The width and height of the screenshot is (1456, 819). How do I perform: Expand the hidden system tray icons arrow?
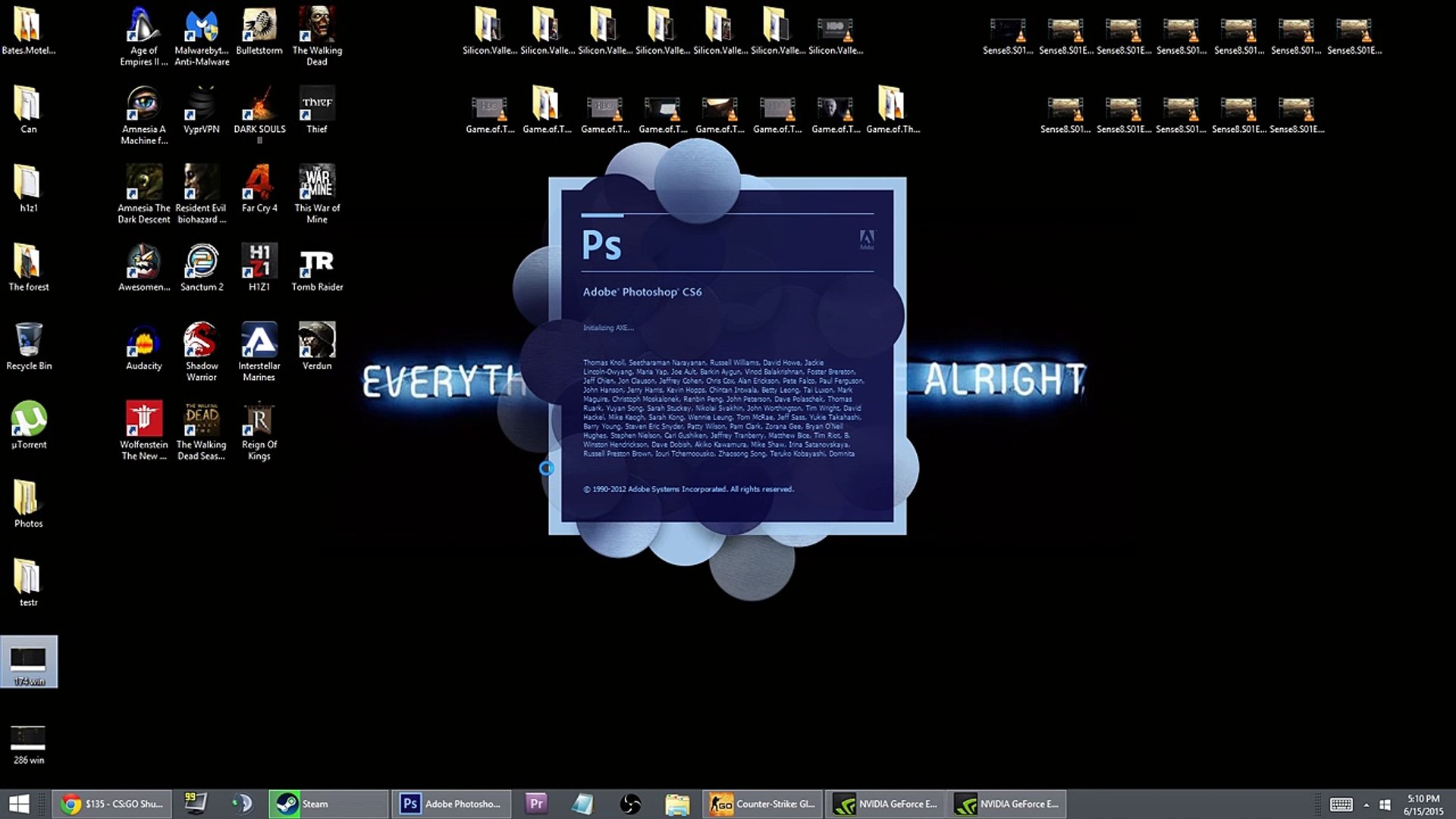1367,805
